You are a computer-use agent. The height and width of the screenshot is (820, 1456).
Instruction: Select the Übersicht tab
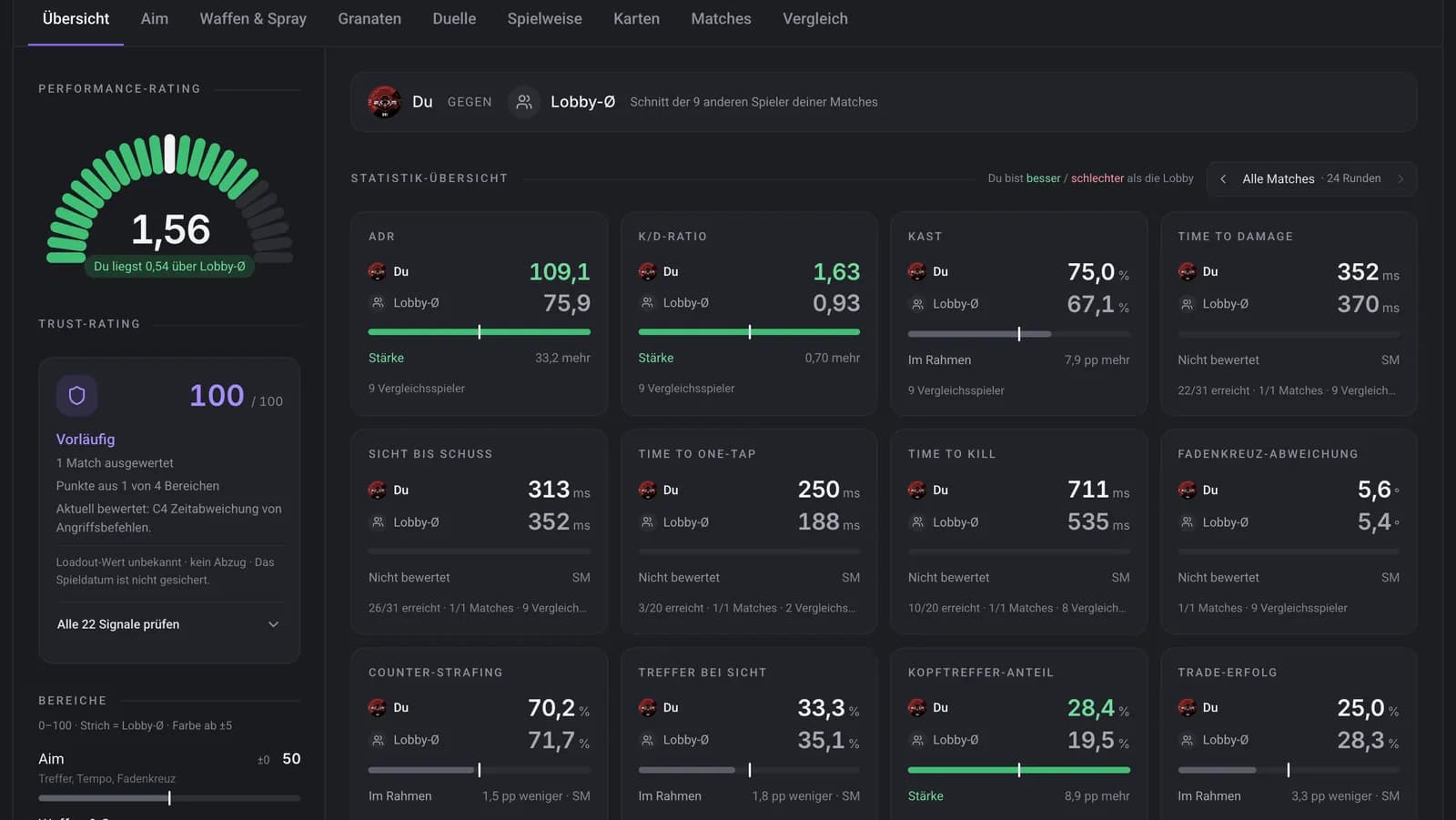[76, 18]
